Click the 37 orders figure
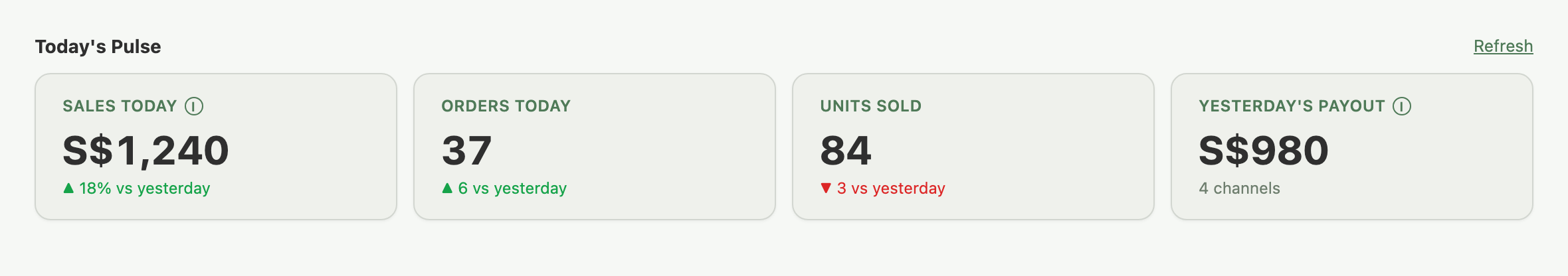This screenshot has width=1568, height=276. click(x=466, y=151)
